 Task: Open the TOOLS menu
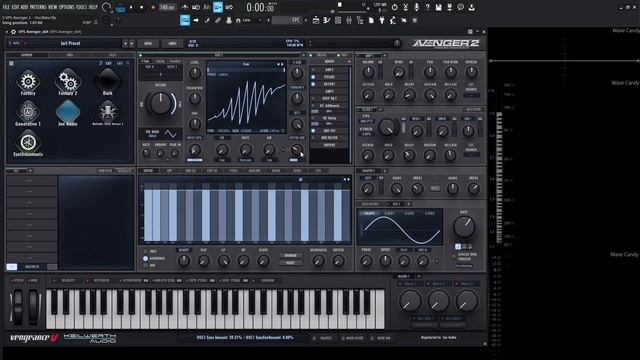82,7
